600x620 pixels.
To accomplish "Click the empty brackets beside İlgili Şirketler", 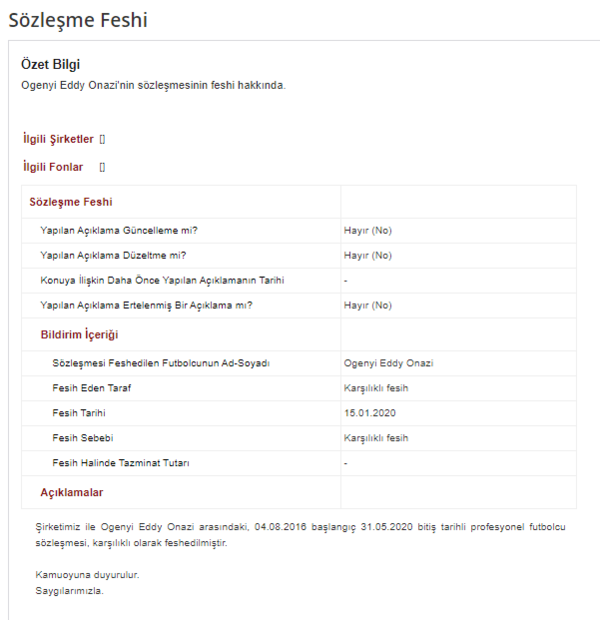I will 102,139.
